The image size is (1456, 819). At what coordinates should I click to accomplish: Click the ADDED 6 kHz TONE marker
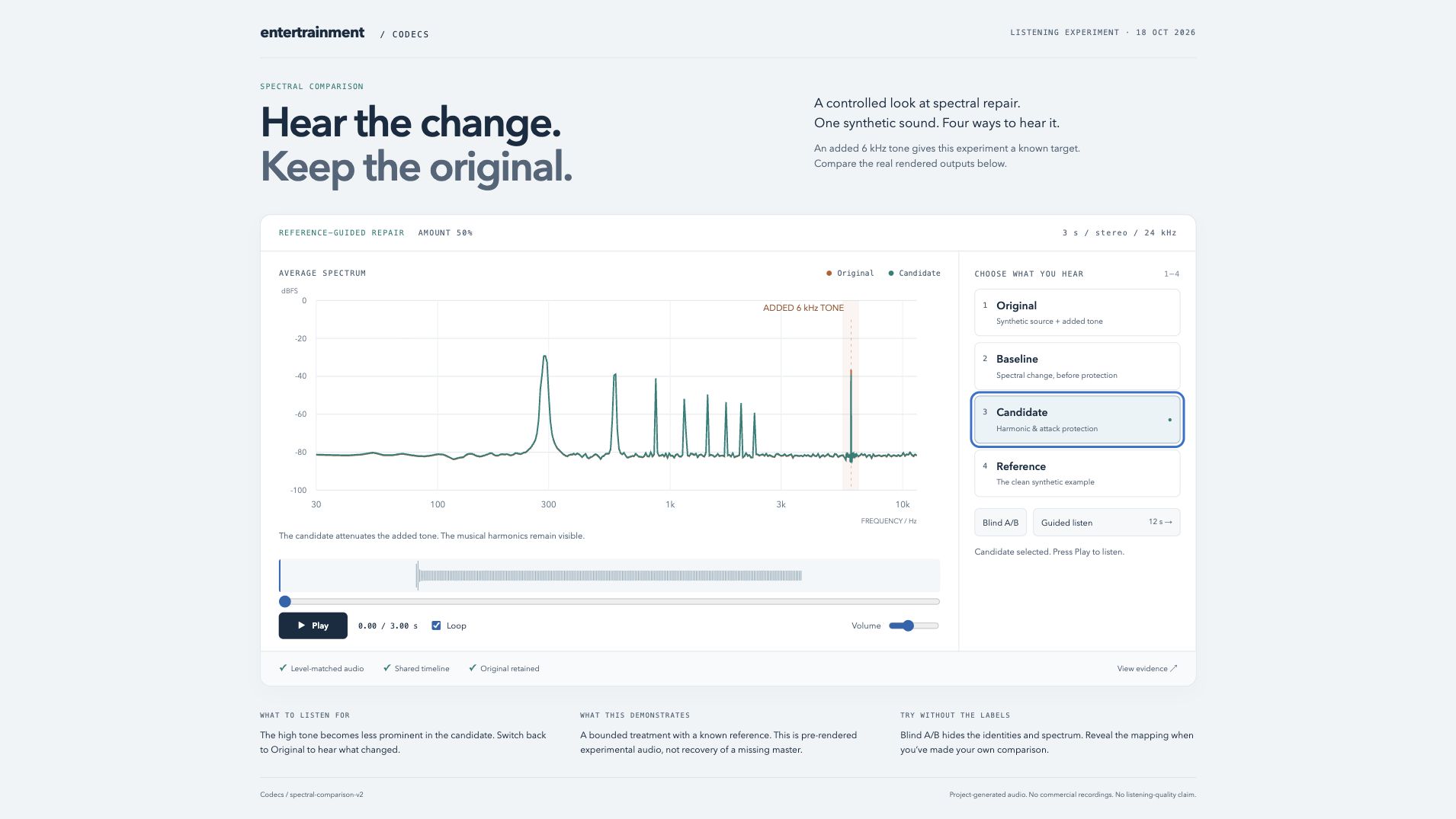[803, 308]
